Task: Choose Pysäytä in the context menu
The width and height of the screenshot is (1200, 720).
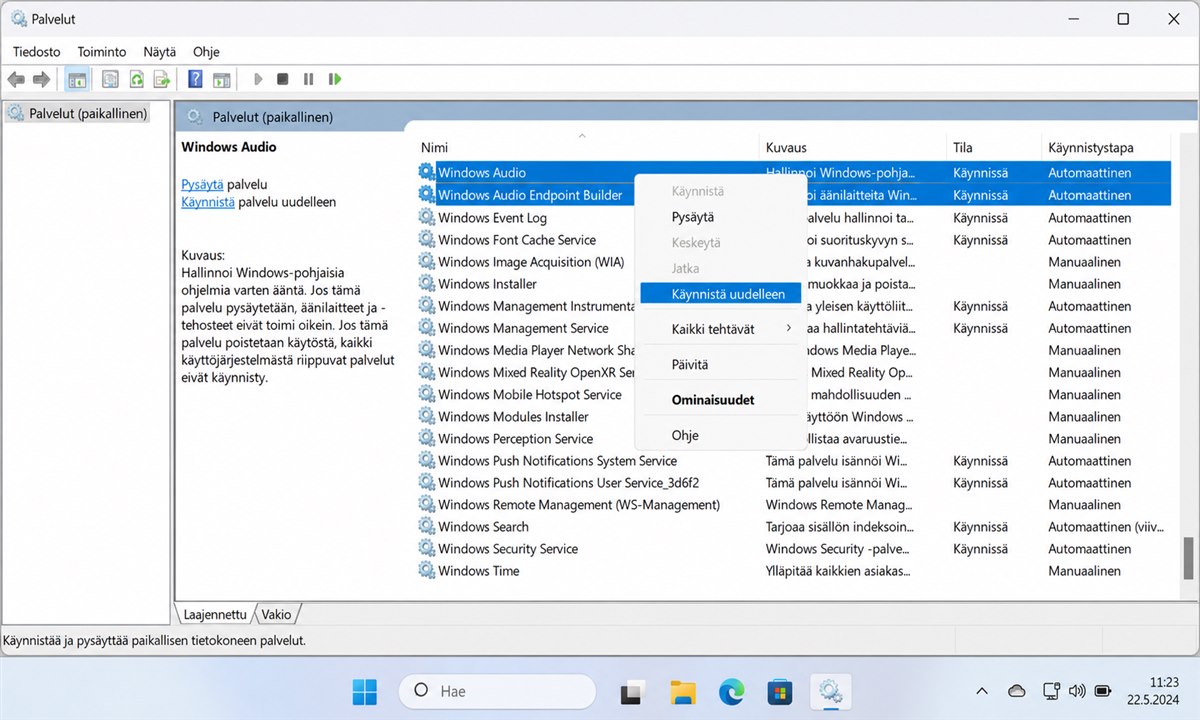Action: point(721,217)
